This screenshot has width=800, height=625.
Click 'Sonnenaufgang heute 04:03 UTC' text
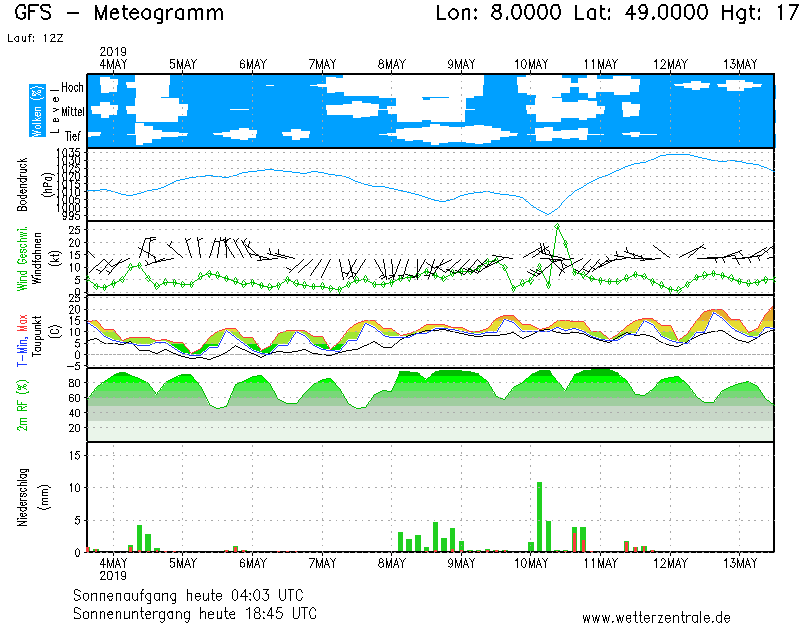click(x=188, y=595)
